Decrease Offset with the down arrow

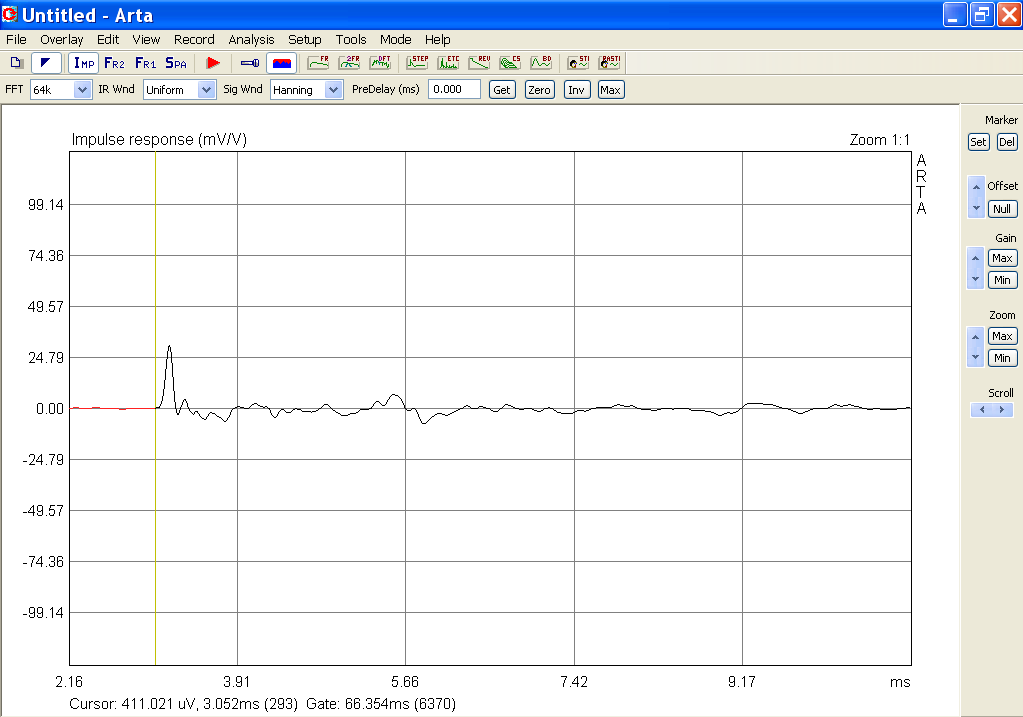pos(976,208)
